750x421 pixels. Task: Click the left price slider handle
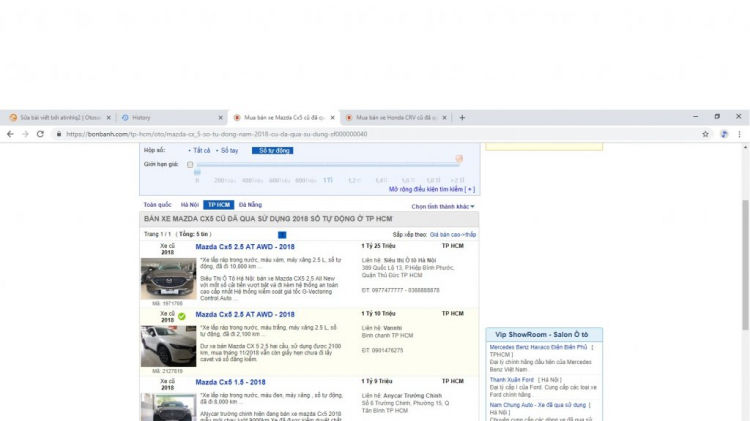197,172
